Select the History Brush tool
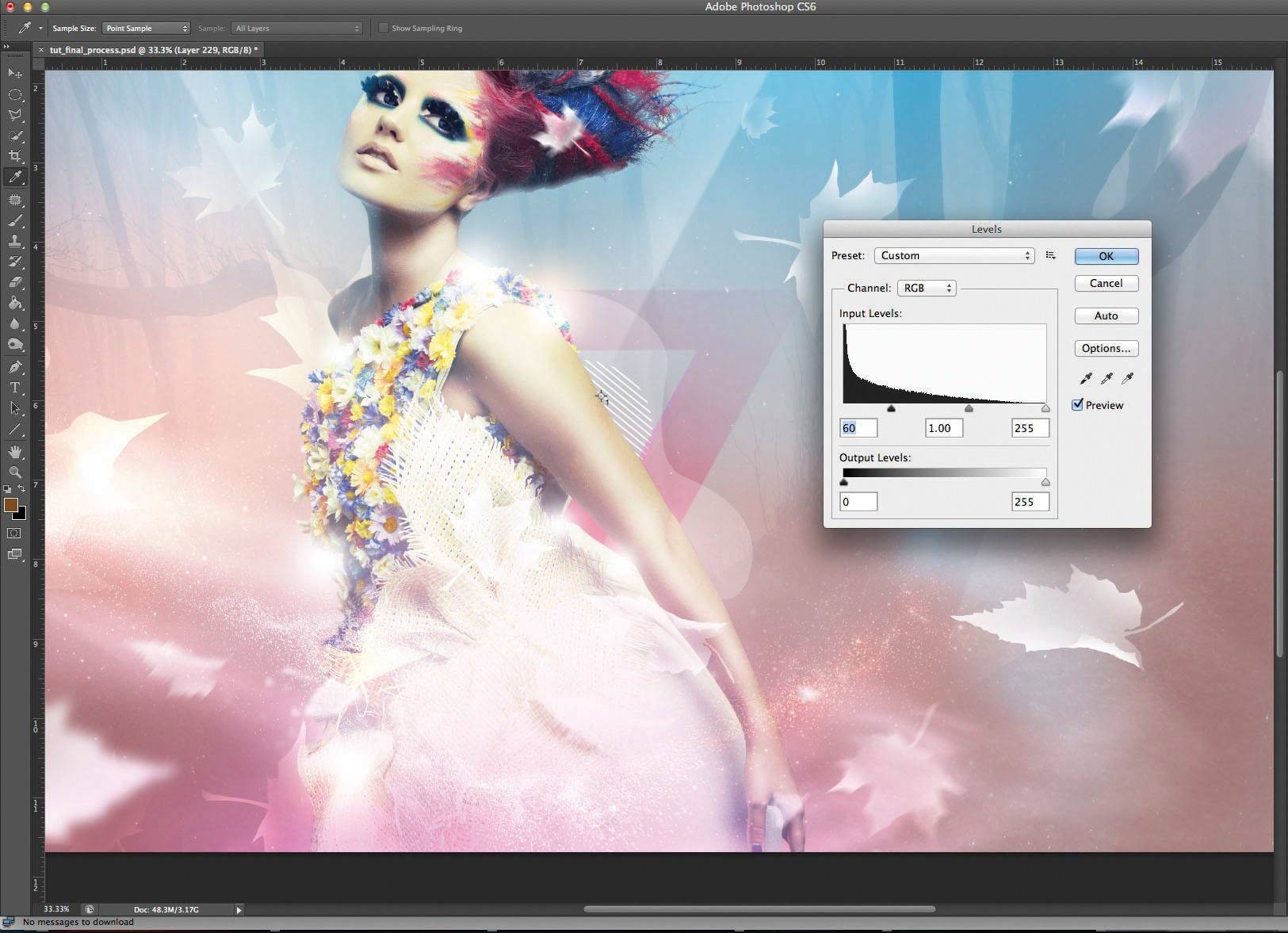 click(x=15, y=262)
